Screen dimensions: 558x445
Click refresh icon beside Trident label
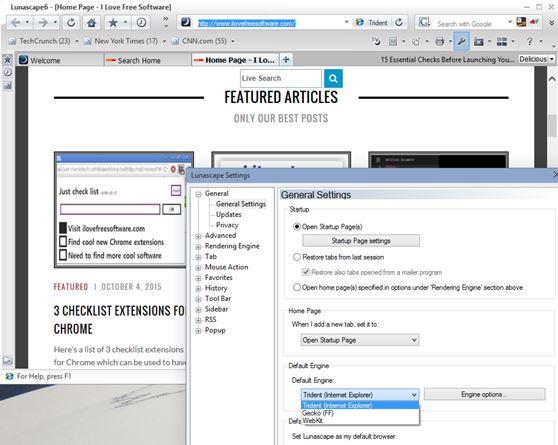click(399, 22)
